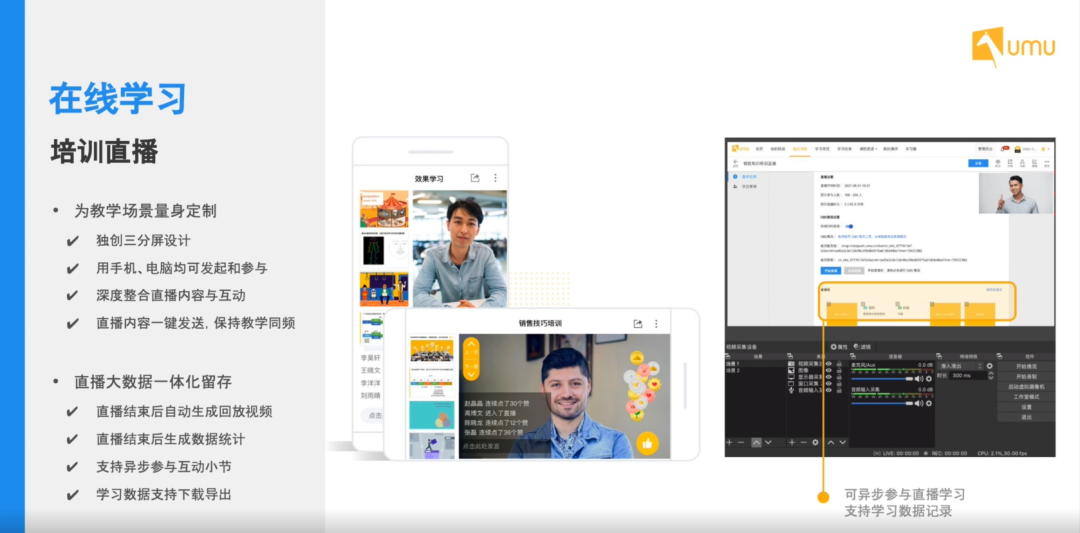Click the plus icon to add a scene
The width and height of the screenshot is (1080, 533).
pos(730,442)
